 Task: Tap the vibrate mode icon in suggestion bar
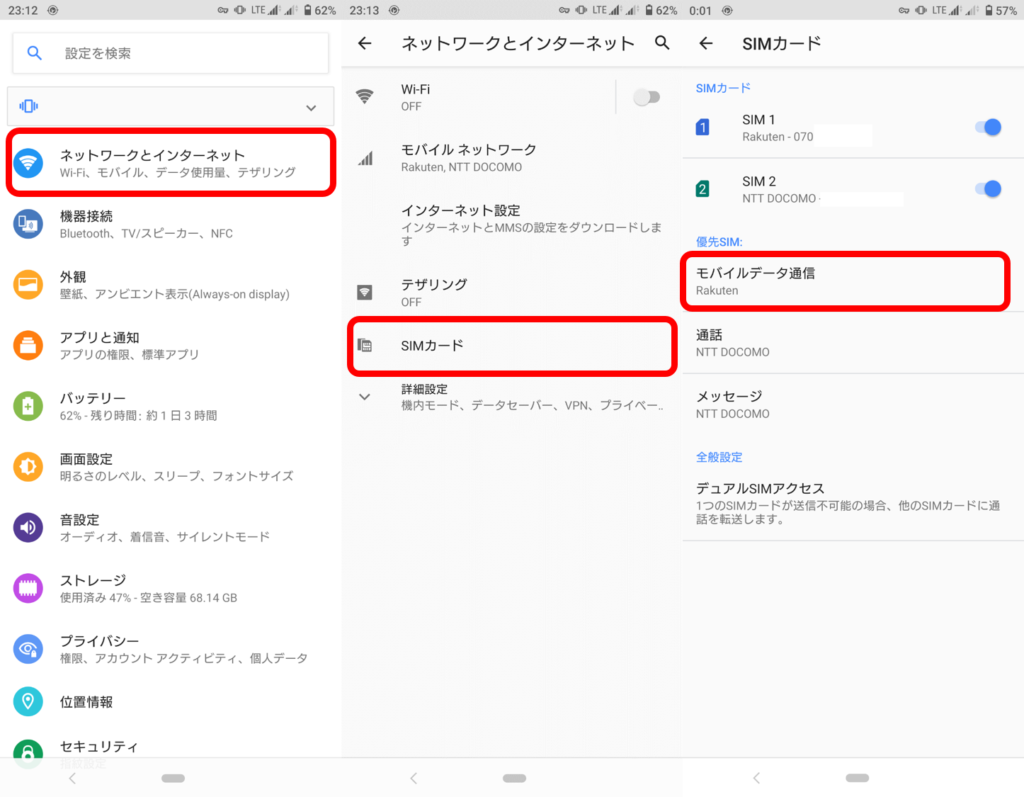coord(29,106)
